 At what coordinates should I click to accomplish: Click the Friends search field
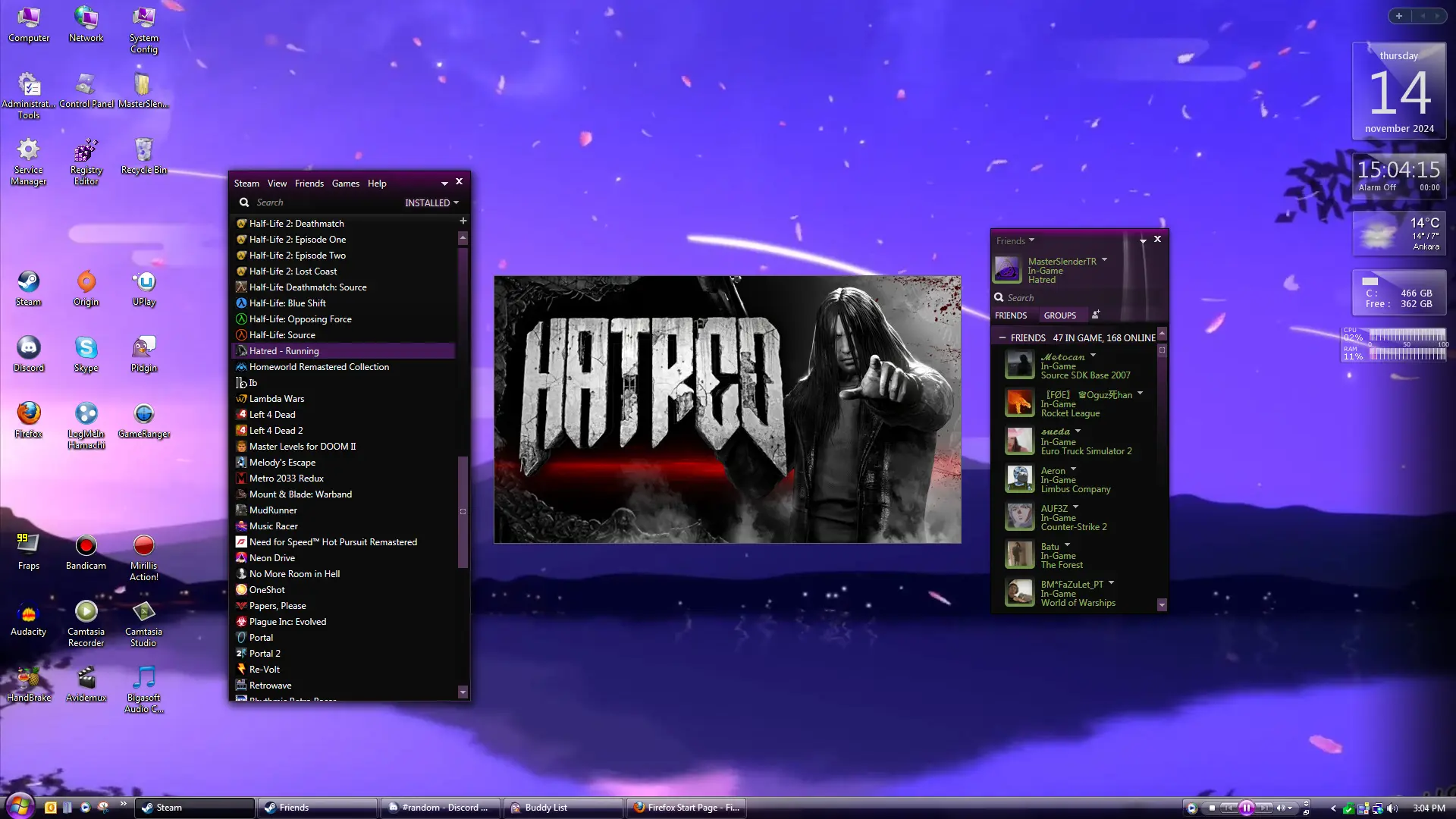pos(1077,298)
